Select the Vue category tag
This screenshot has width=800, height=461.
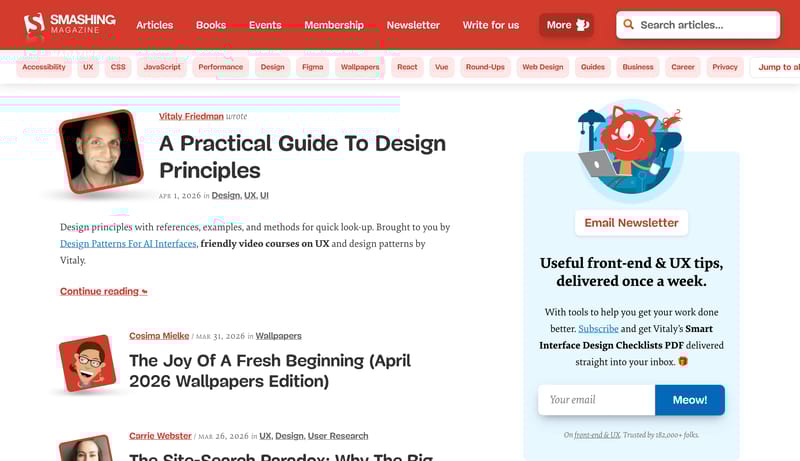(x=441, y=67)
